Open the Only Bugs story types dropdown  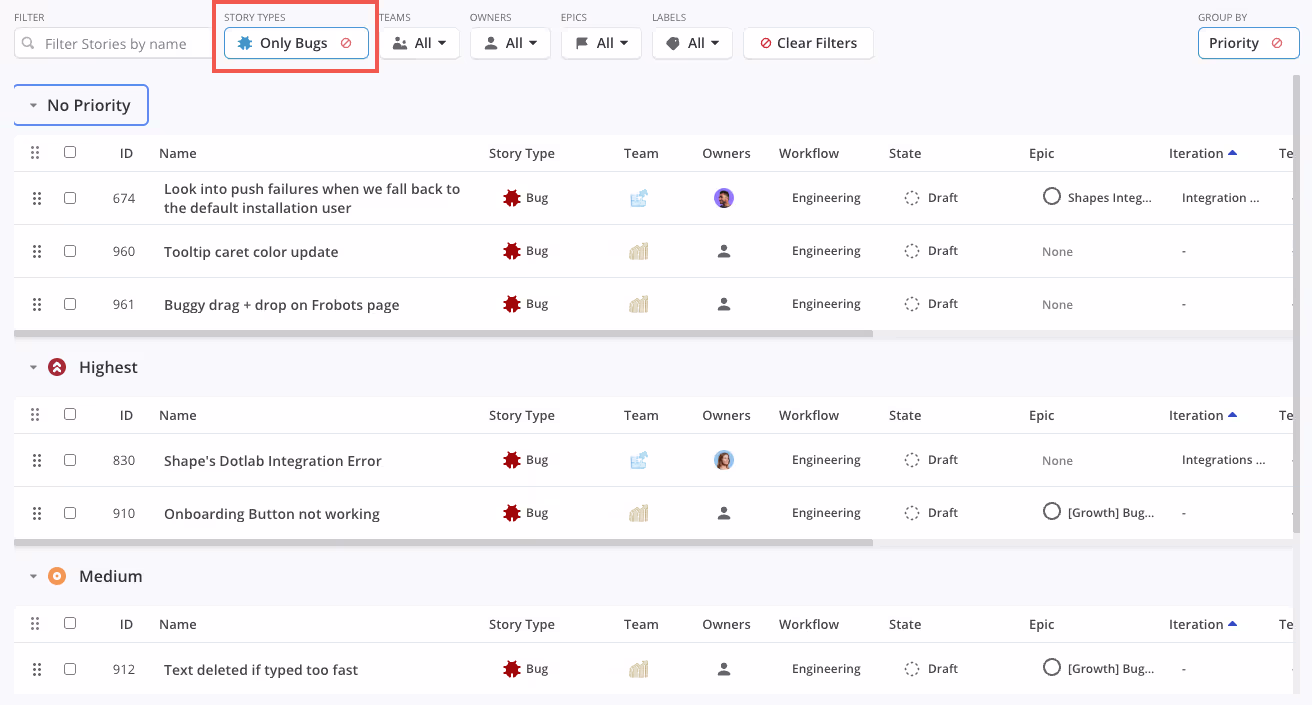point(296,43)
